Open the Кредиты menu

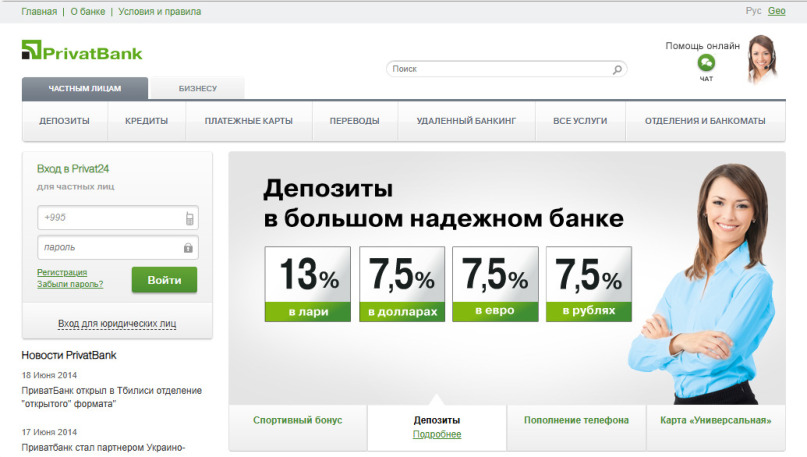click(146, 121)
